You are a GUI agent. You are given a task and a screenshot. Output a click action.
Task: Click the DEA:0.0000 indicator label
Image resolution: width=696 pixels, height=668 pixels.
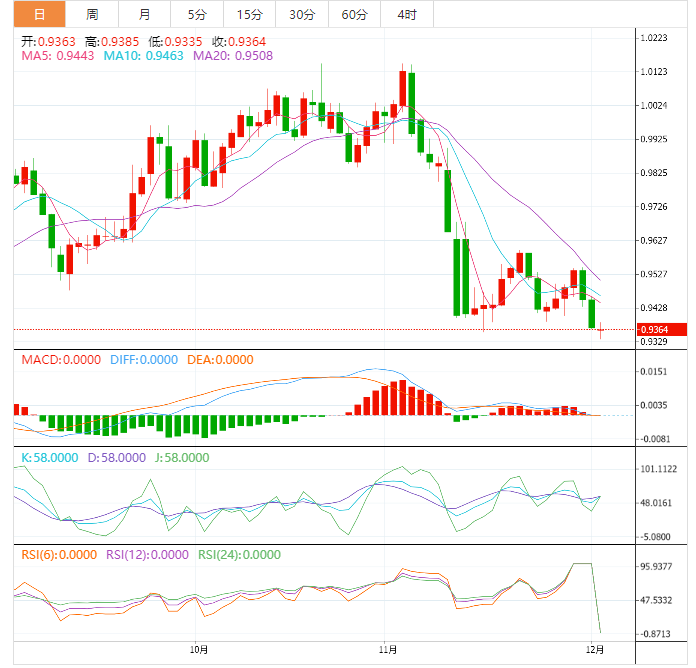point(220,360)
